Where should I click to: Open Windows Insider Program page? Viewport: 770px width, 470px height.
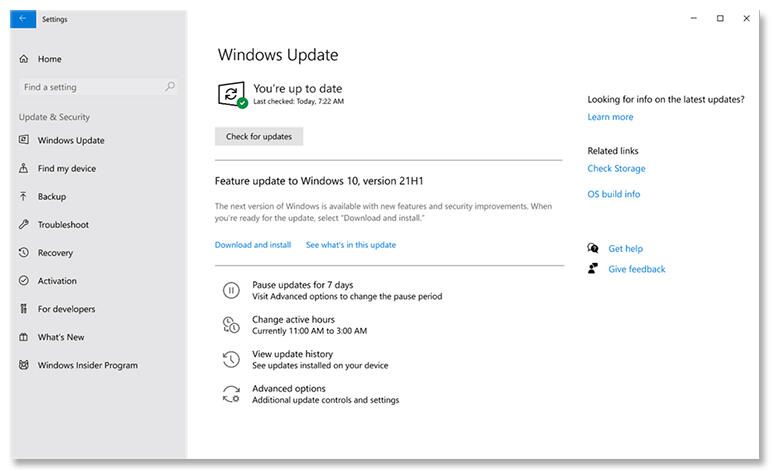click(87, 365)
